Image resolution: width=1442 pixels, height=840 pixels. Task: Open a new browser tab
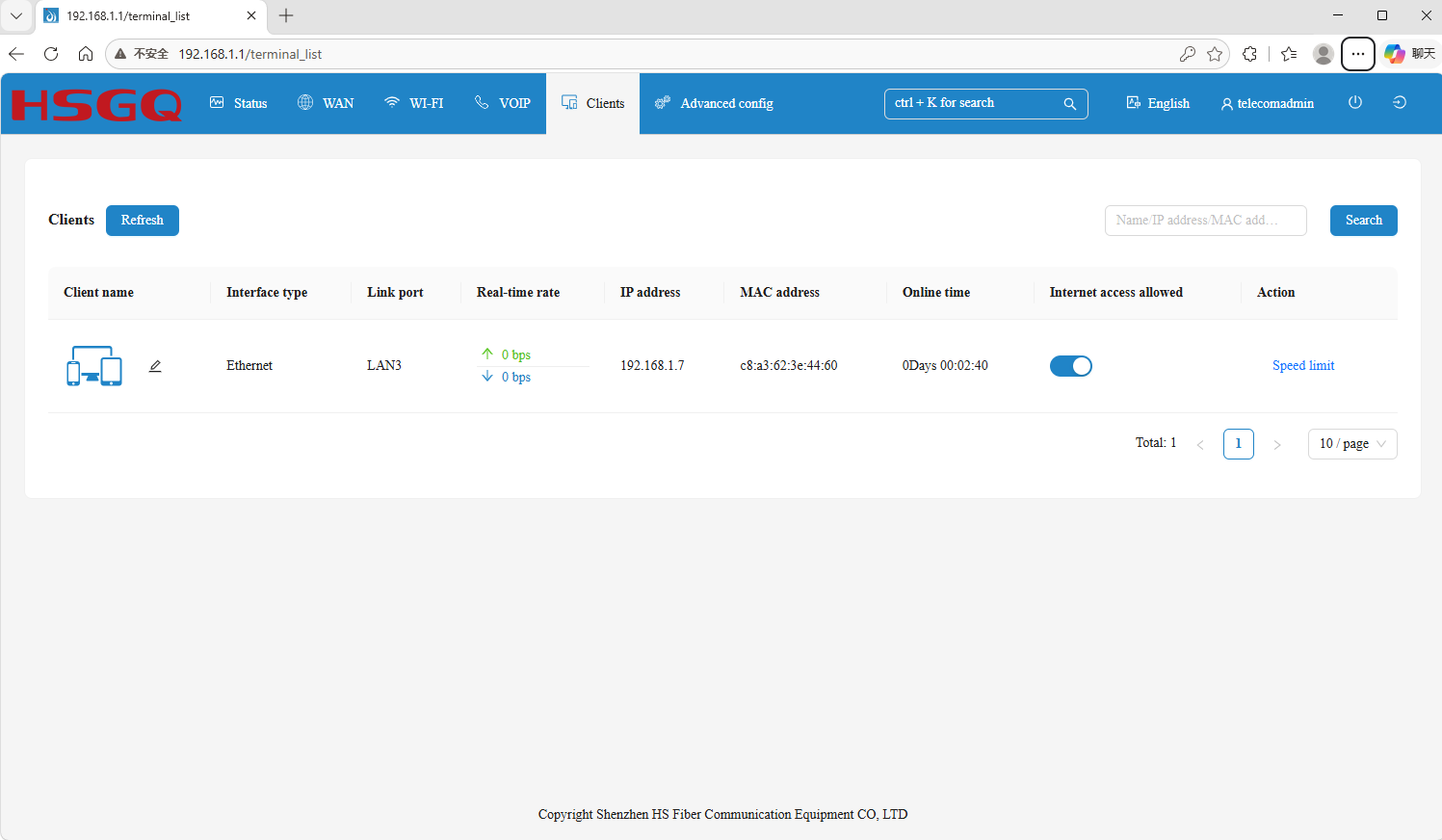coord(286,15)
